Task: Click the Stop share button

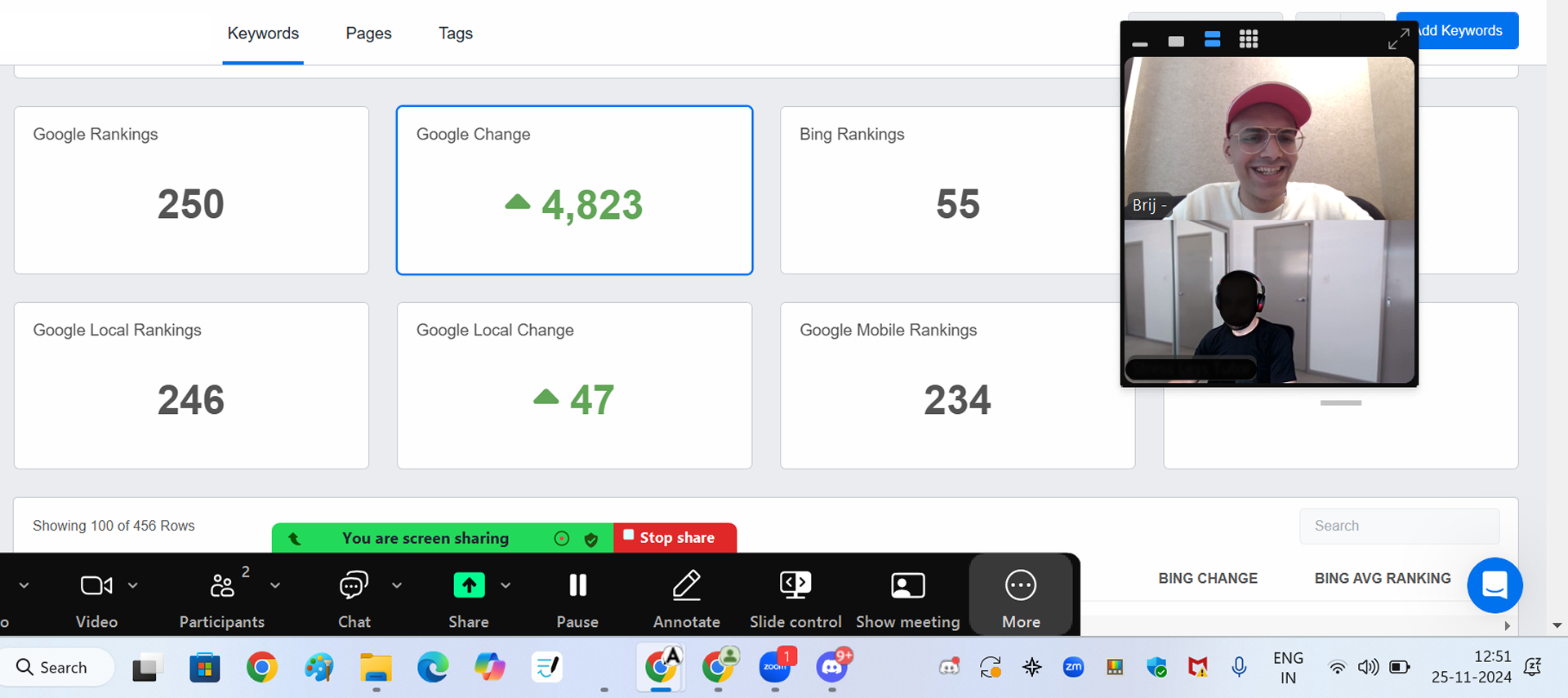Action: (675, 537)
